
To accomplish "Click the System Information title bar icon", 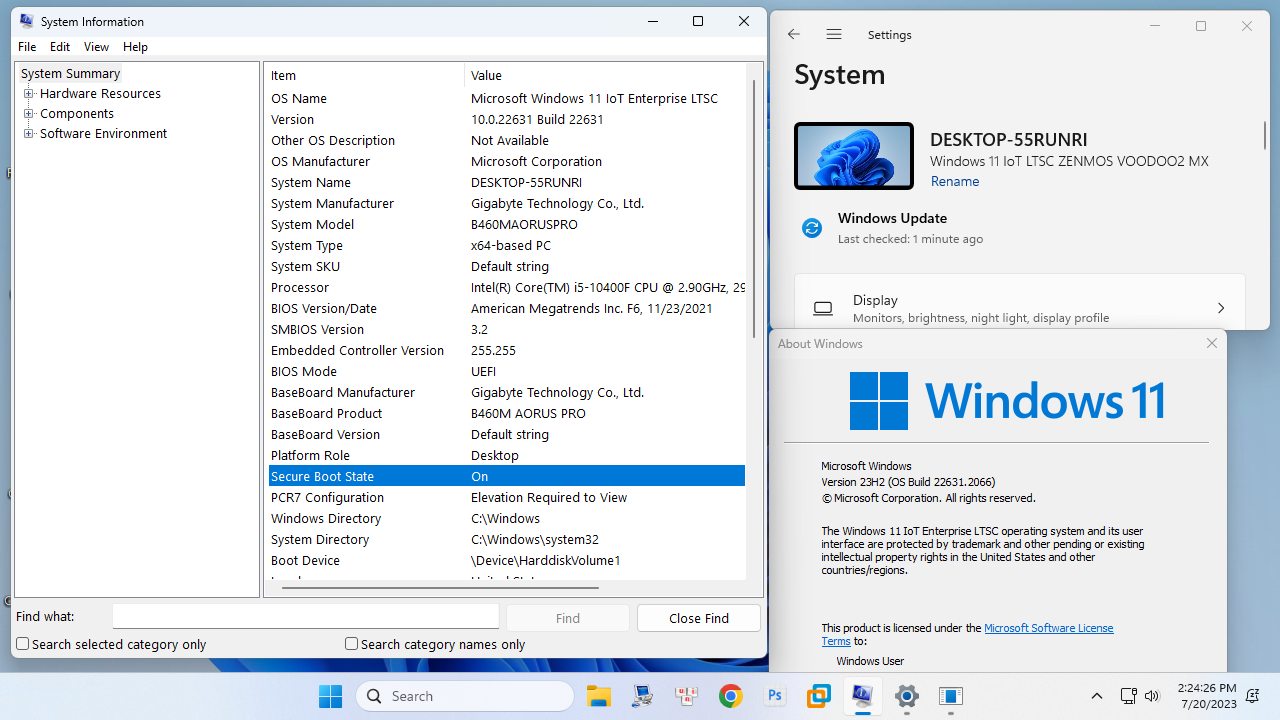I will click(26, 21).
